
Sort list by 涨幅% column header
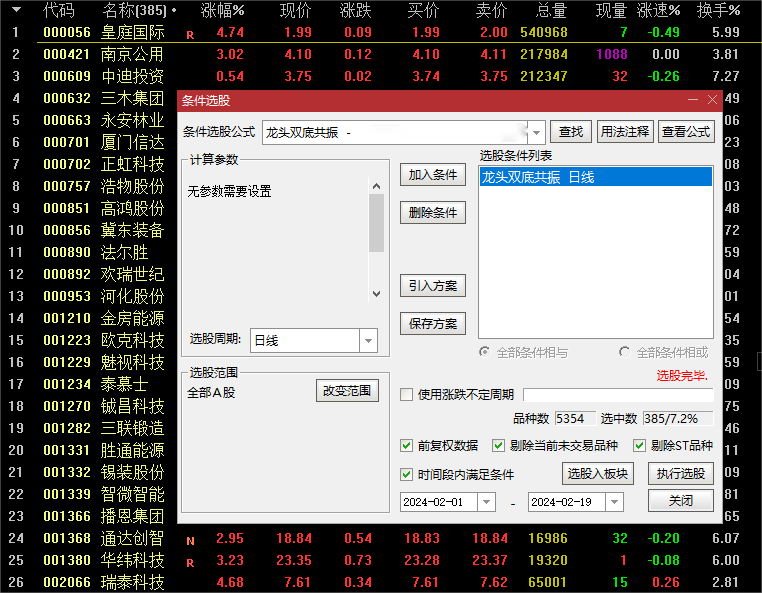[x=223, y=10]
